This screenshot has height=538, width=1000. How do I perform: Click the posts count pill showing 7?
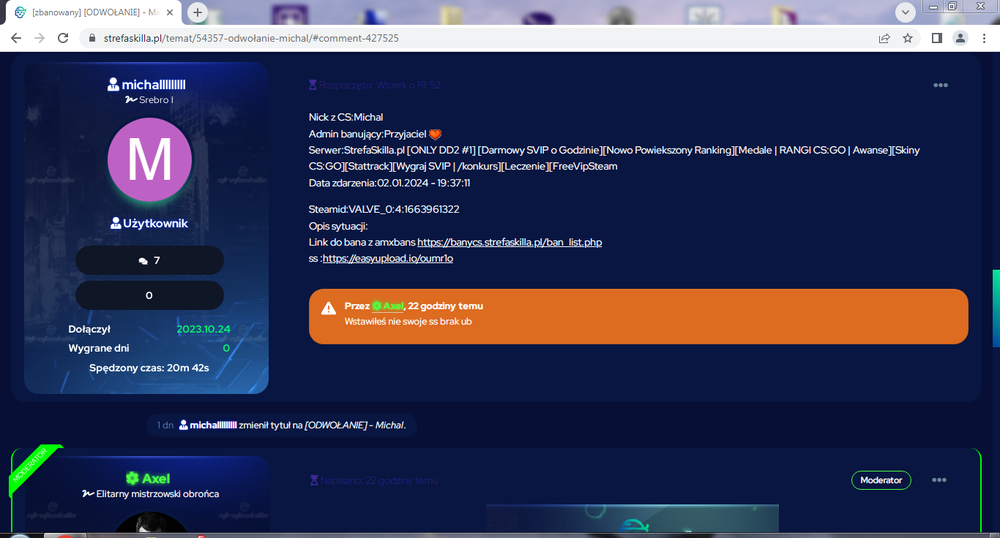(x=149, y=260)
